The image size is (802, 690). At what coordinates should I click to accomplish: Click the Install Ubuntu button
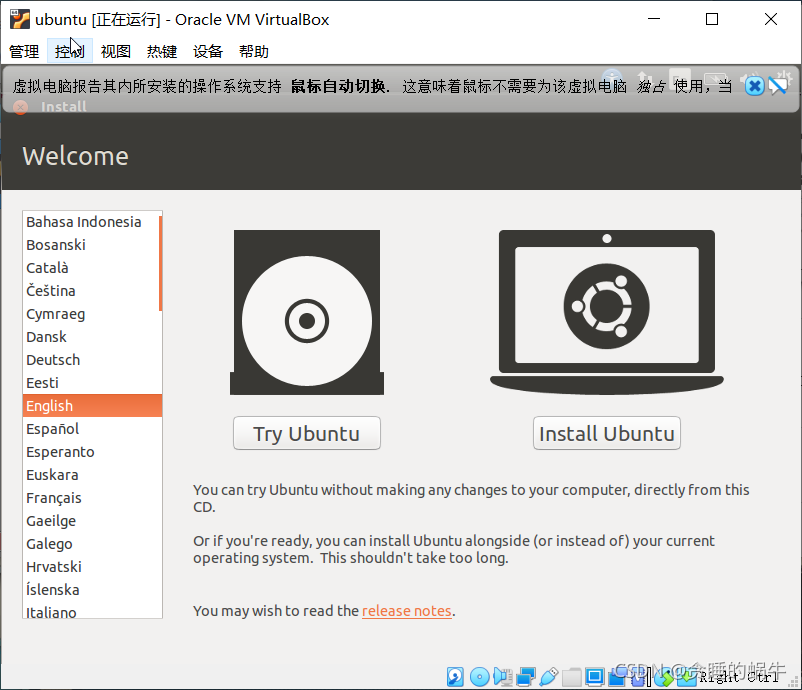607,433
